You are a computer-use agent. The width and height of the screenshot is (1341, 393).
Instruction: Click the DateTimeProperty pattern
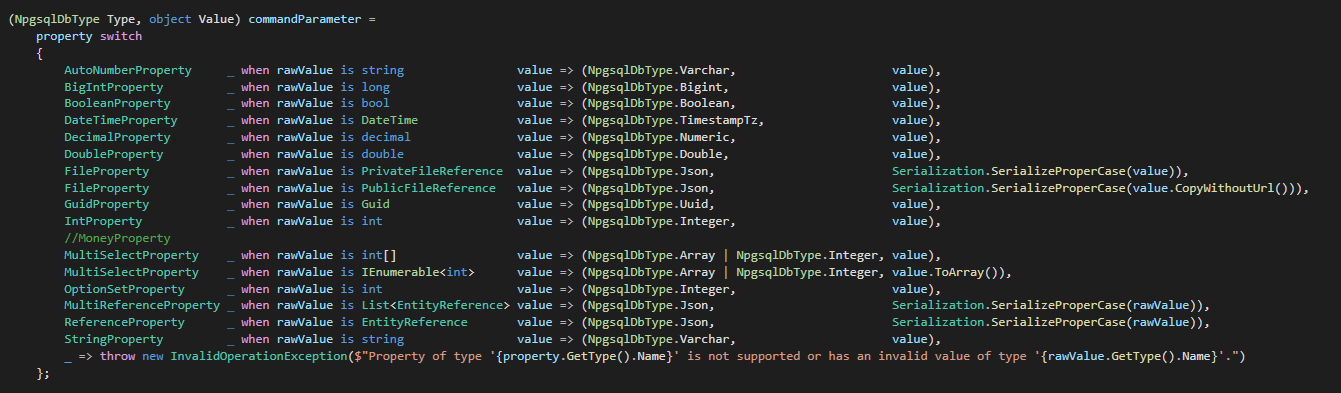point(121,121)
